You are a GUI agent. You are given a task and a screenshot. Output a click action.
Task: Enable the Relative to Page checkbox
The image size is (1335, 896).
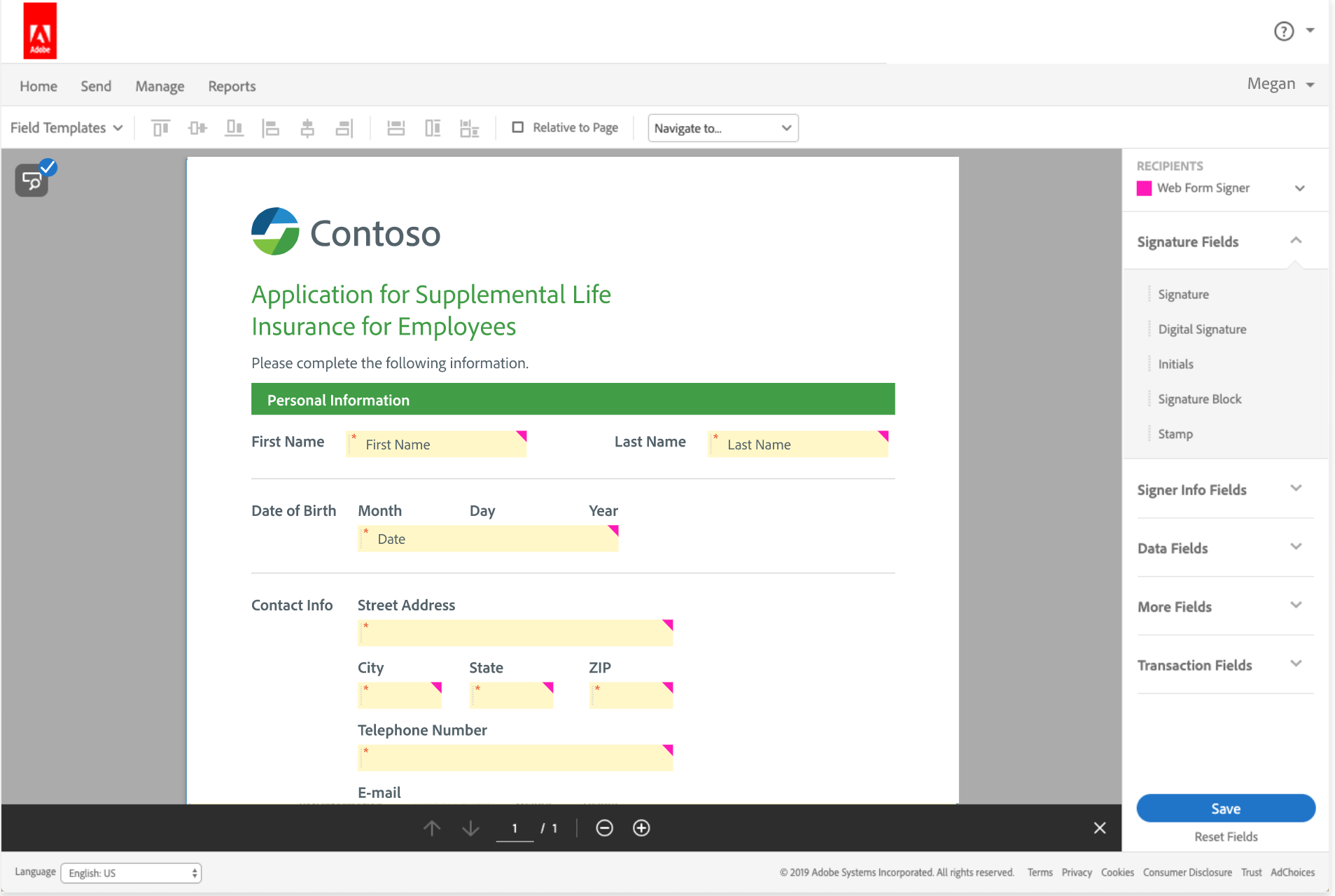(x=518, y=127)
